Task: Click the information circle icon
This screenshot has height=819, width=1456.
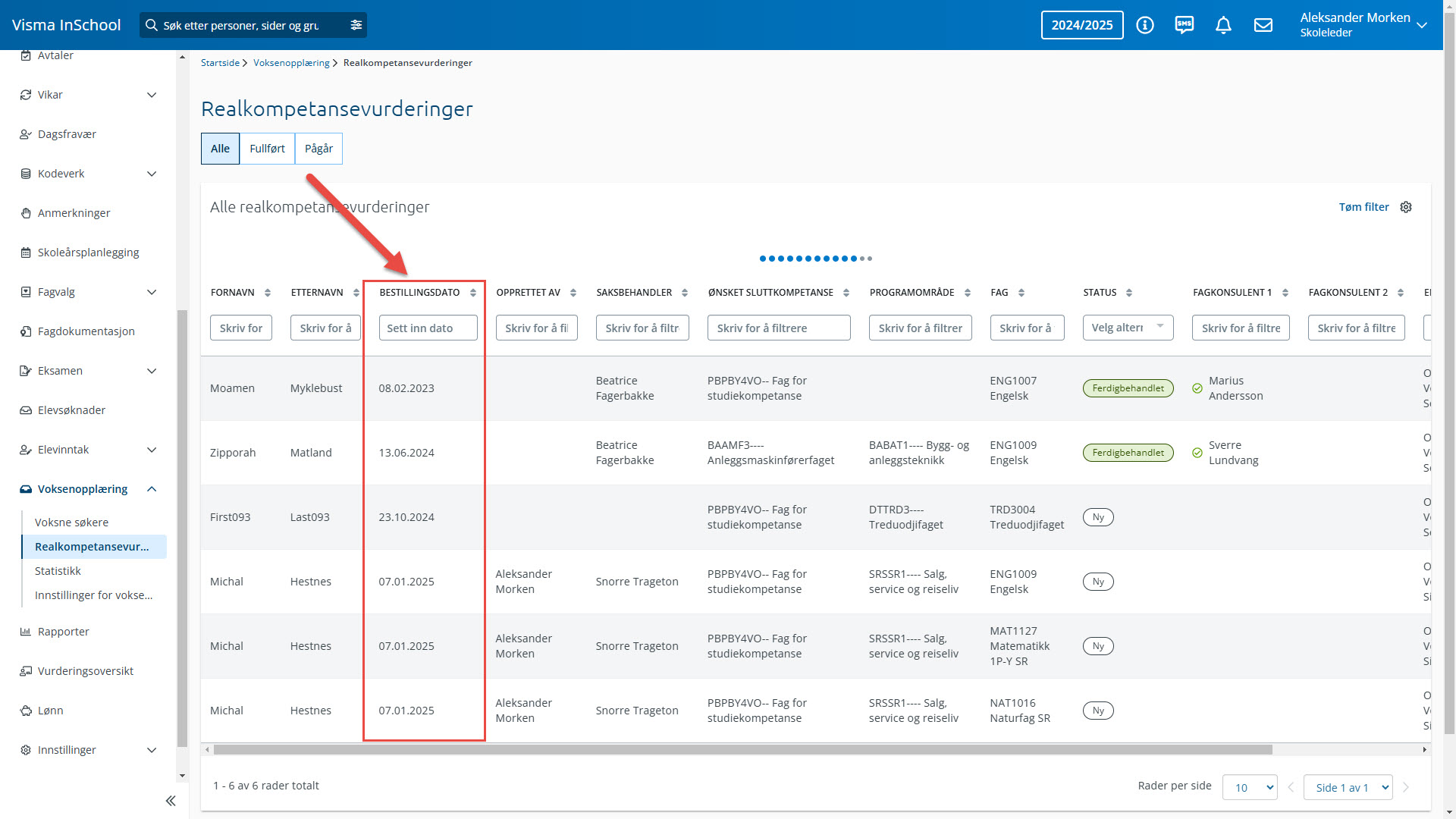Action: tap(1144, 25)
